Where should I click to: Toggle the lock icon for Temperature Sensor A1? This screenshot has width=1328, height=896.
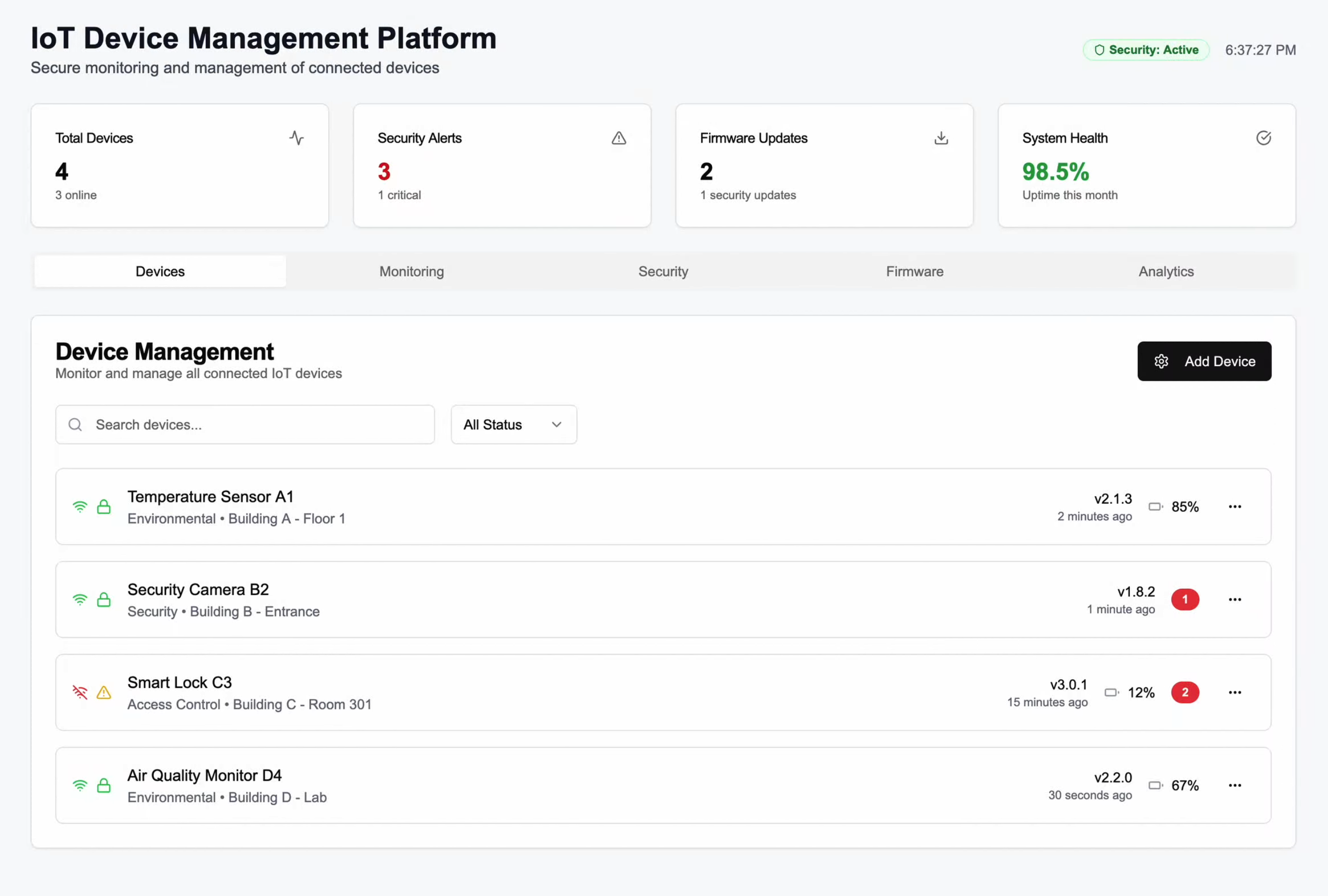(104, 506)
